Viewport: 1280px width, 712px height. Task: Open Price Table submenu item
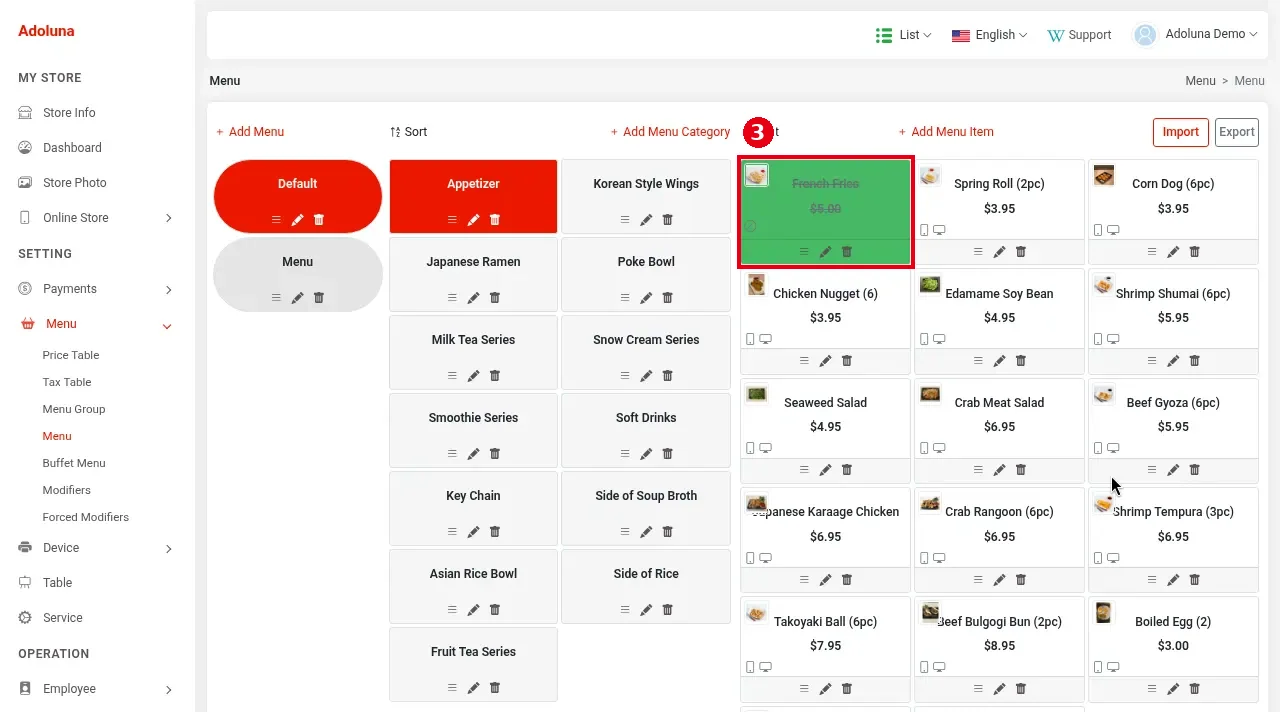click(71, 355)
